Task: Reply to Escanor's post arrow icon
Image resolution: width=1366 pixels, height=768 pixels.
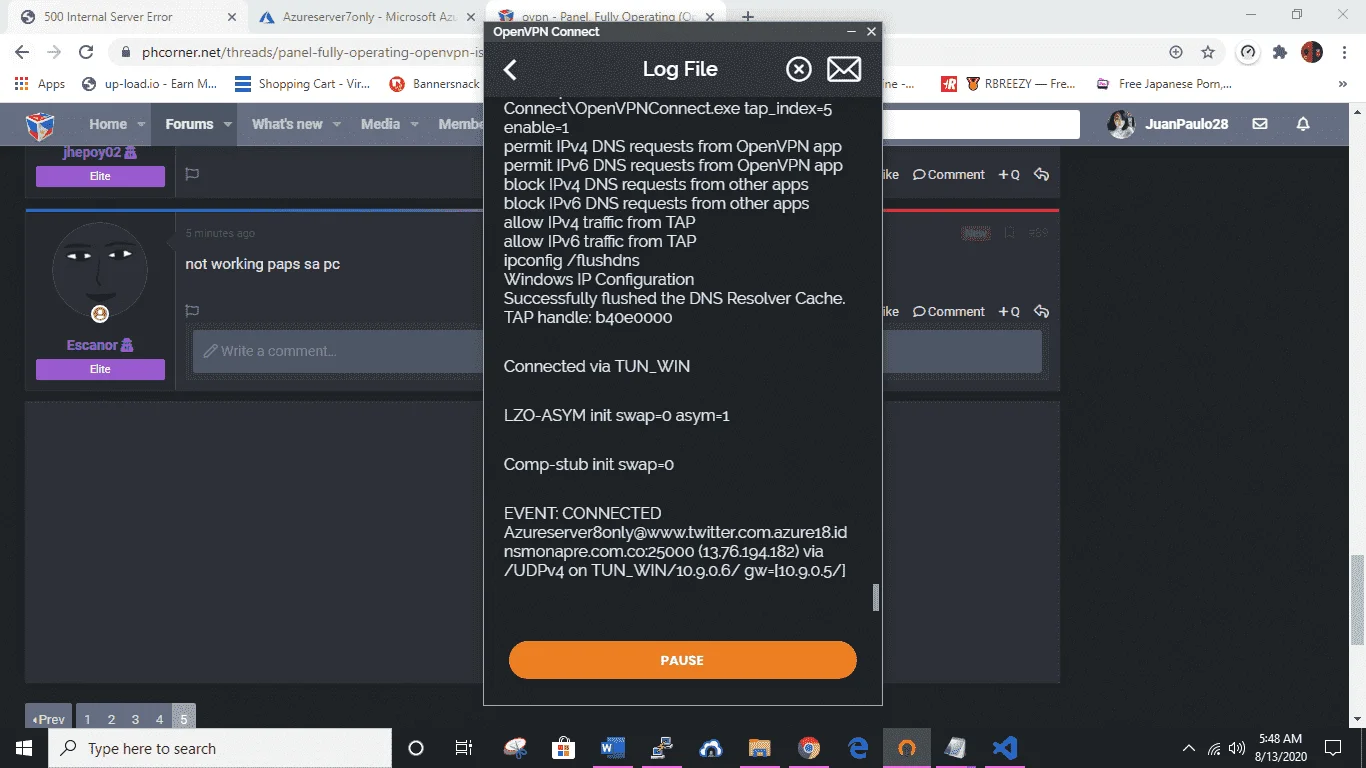Action: (1041, 311)
